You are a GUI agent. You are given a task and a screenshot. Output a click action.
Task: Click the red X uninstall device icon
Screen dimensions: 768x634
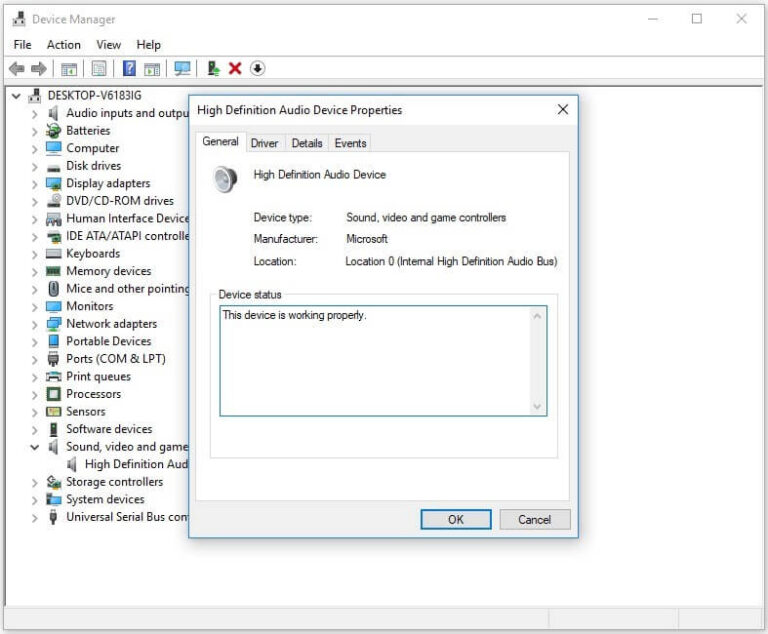(235, 68)
